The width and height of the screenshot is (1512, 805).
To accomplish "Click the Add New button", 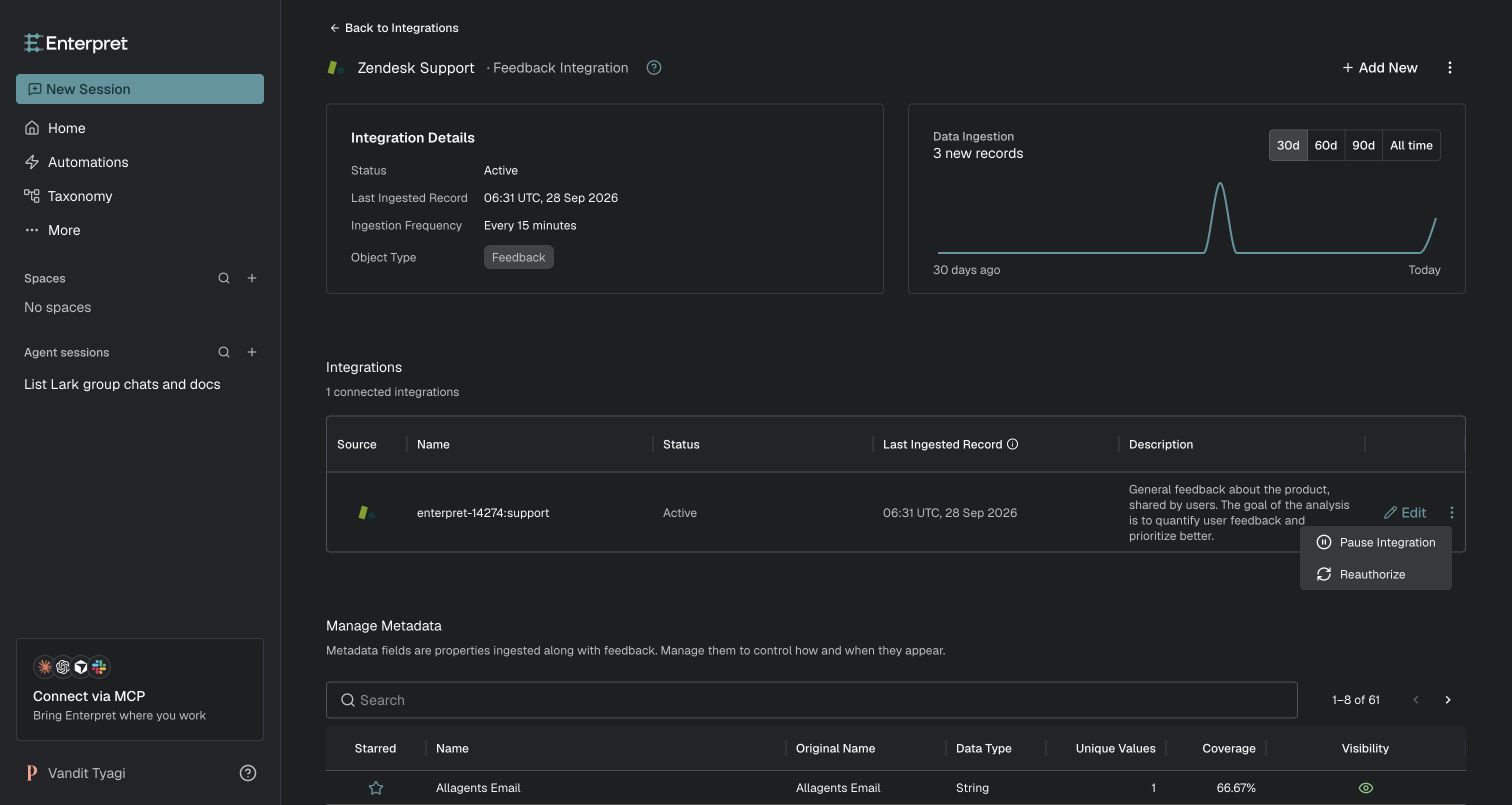I will 1380,68.
